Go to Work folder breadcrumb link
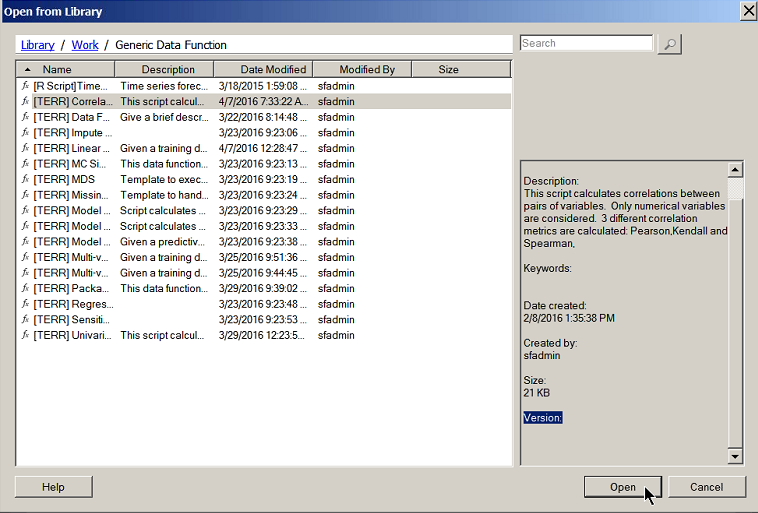758x513 pixels. (x=85, y=45)
